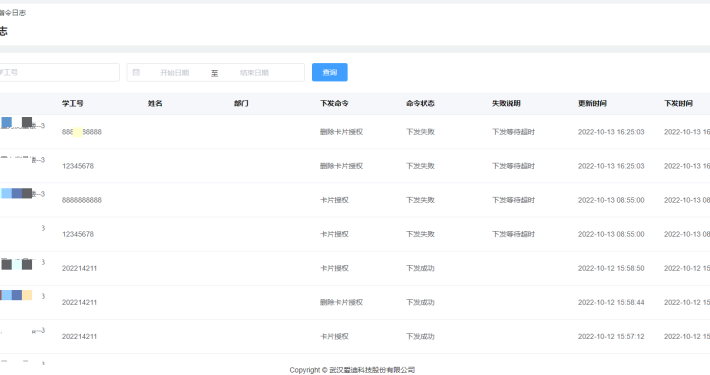Open the 结束日期 end date field

coord(254,72)
